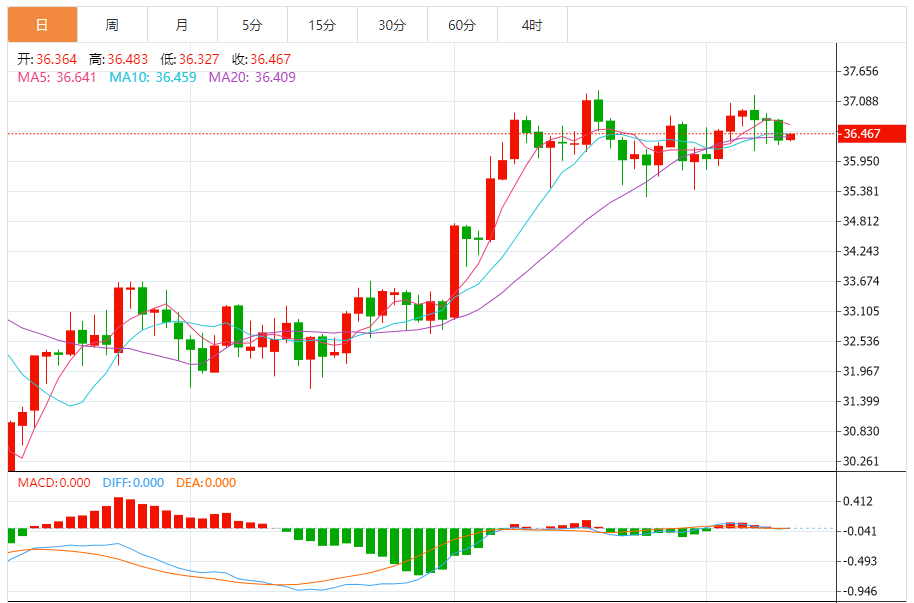
Task: Click the -0.946 MACD axis label
Action: (860, 591)
